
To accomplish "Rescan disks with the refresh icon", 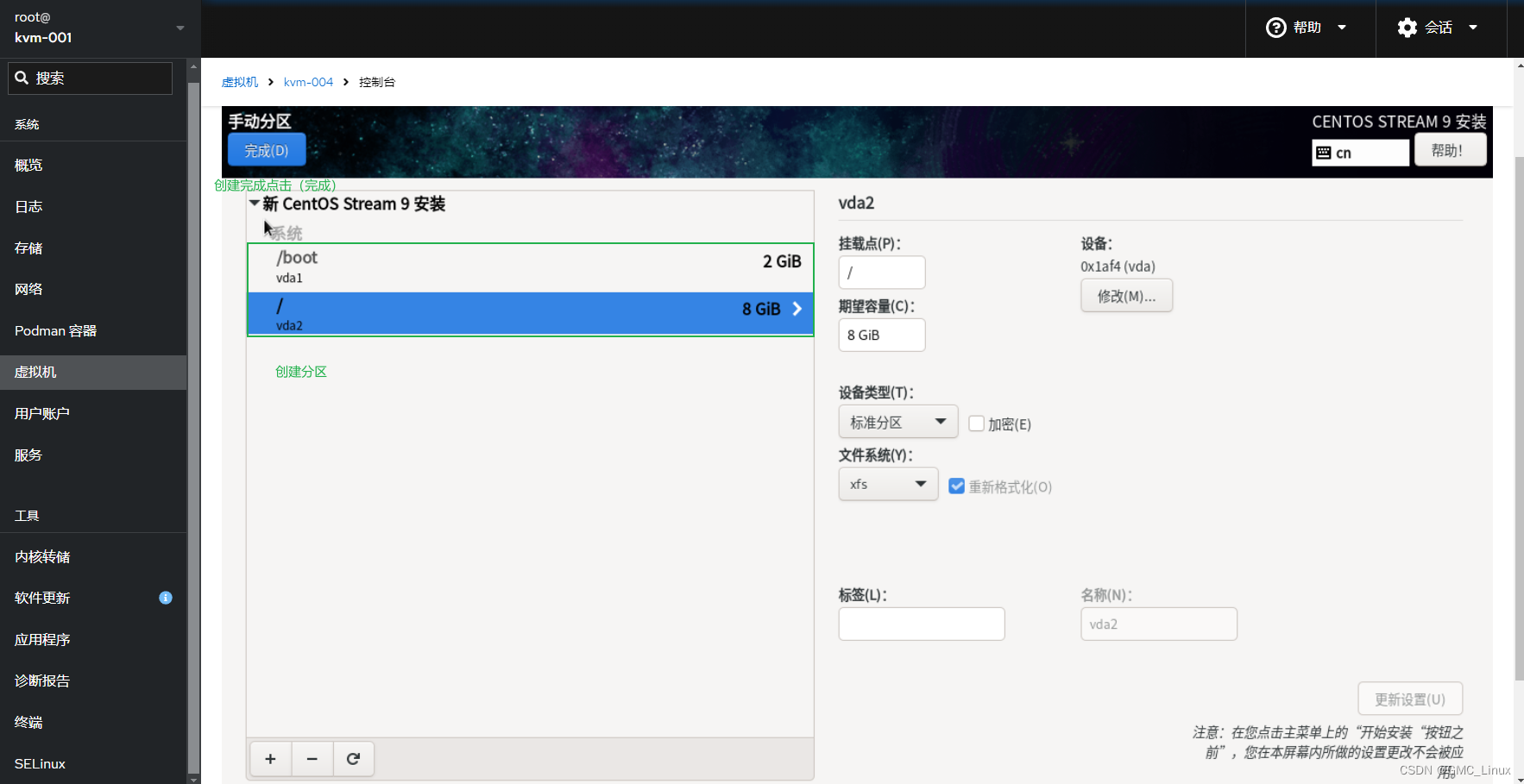I will [x=353, y=759].
